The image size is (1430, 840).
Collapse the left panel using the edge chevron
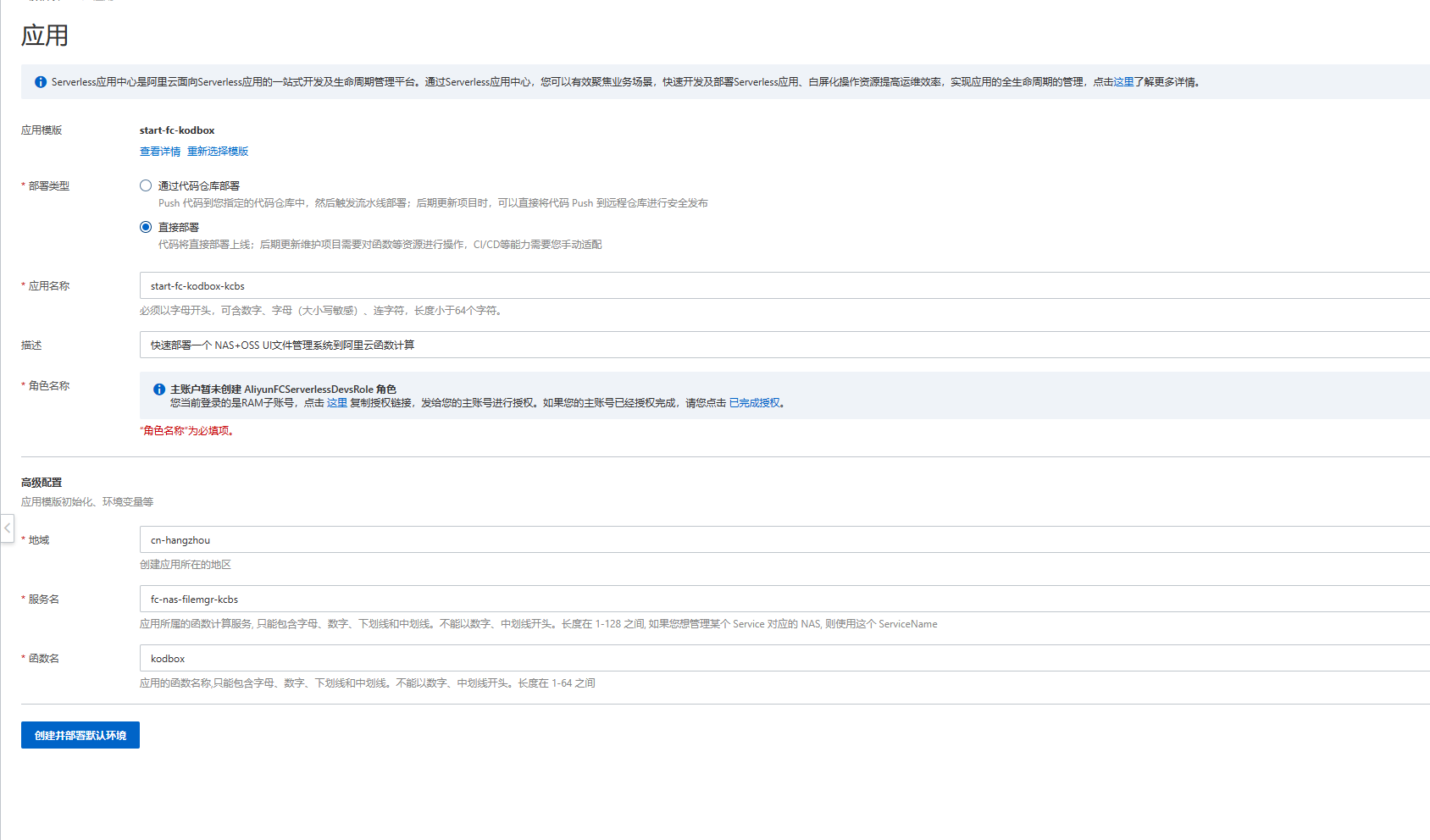click(7, 528)
